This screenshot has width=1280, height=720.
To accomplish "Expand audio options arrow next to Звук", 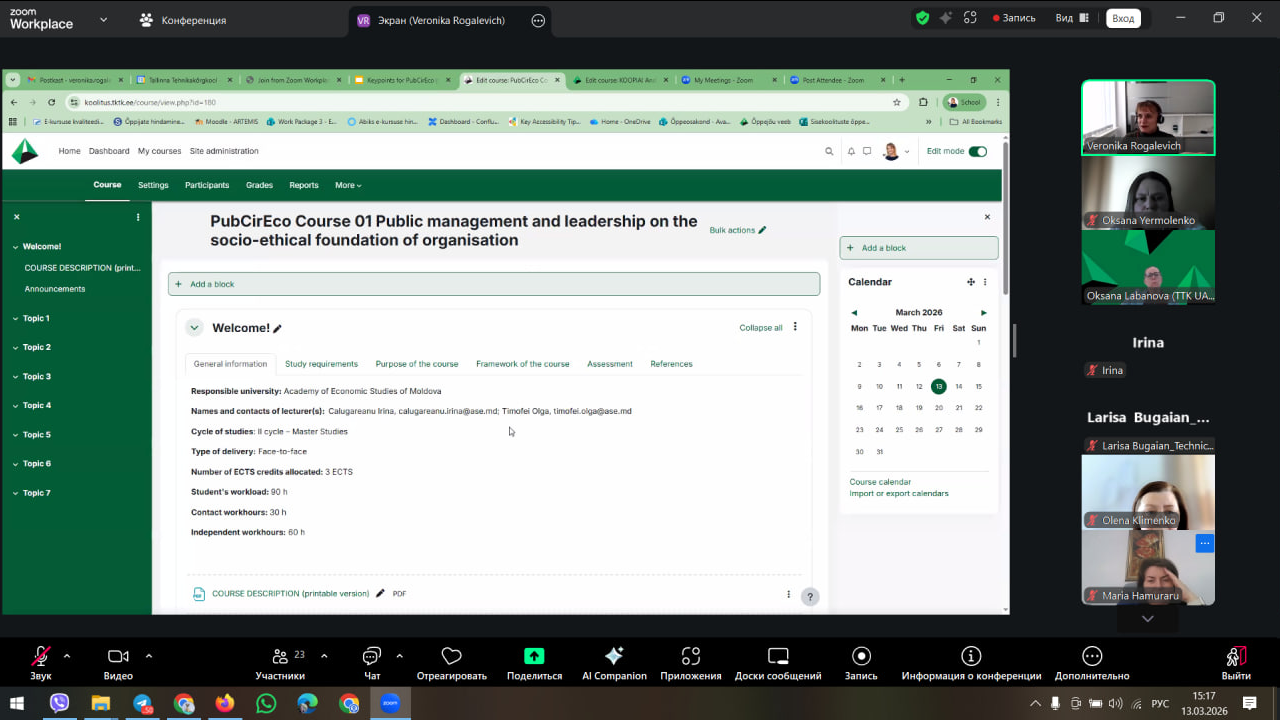I will click(x=67, y=656).
